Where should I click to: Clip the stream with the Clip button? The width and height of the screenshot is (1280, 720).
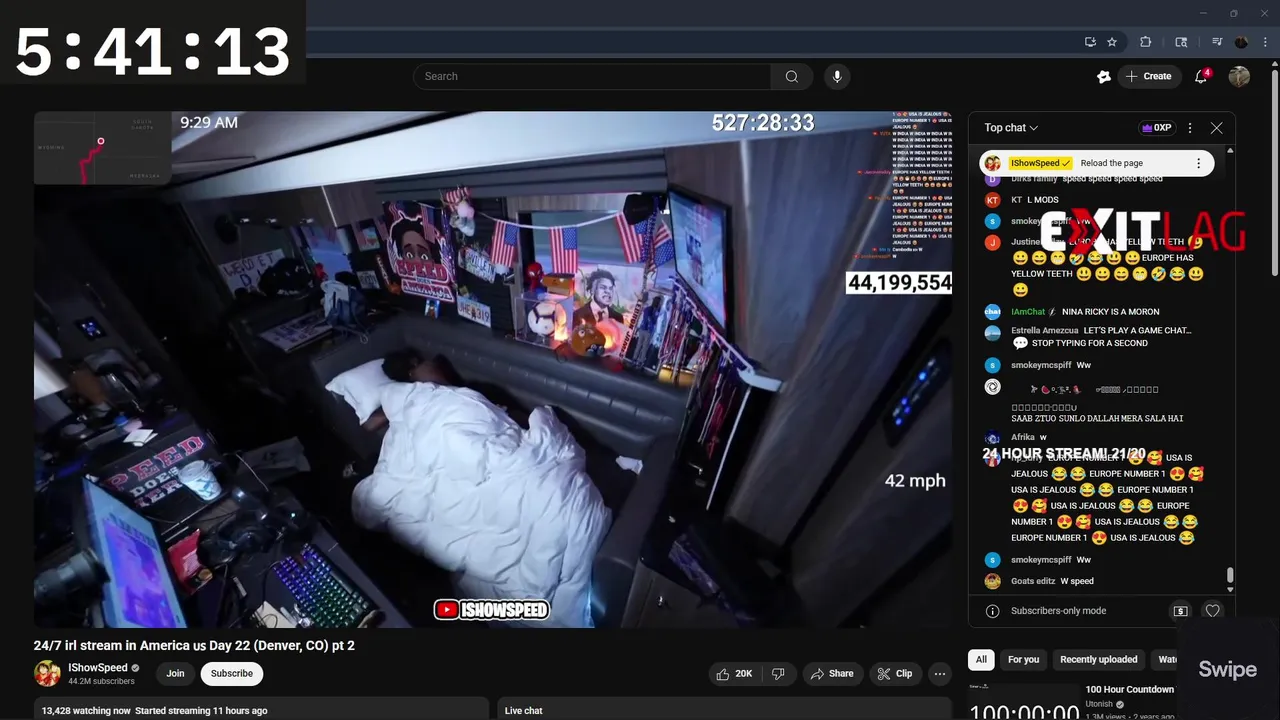[x=894, y=674]
